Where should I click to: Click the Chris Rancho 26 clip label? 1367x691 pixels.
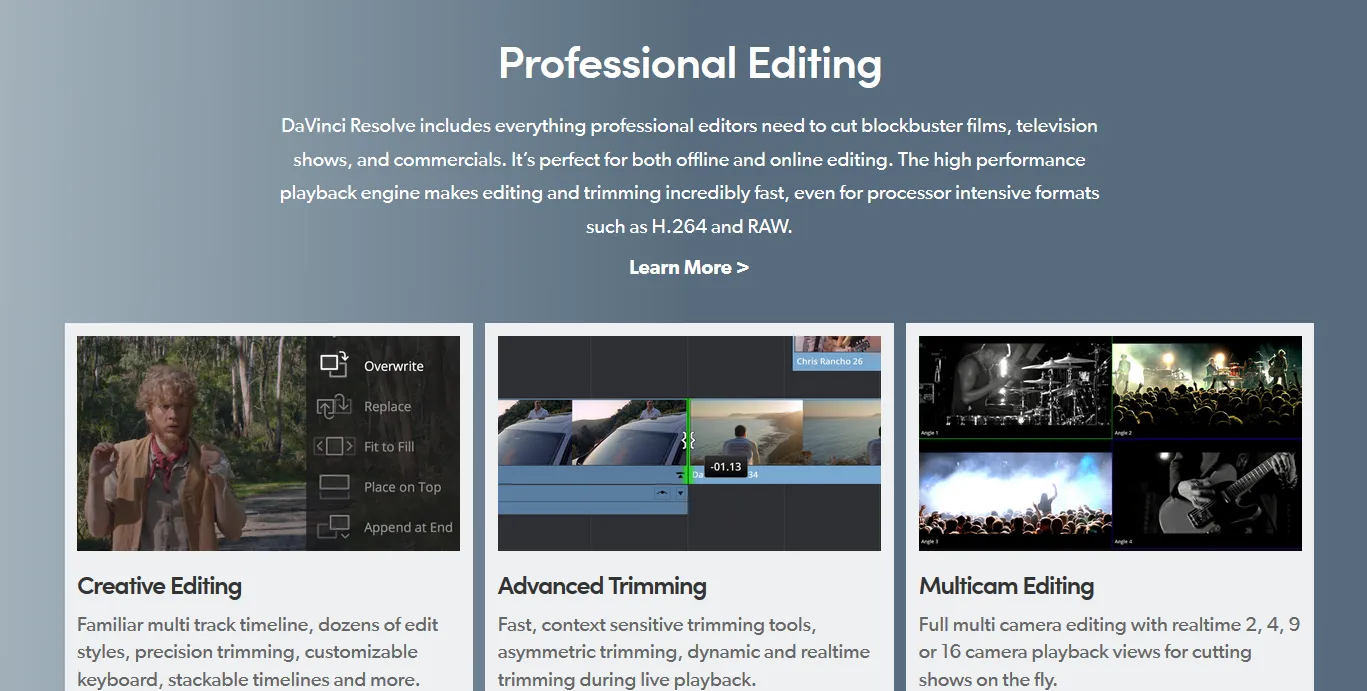829,361
